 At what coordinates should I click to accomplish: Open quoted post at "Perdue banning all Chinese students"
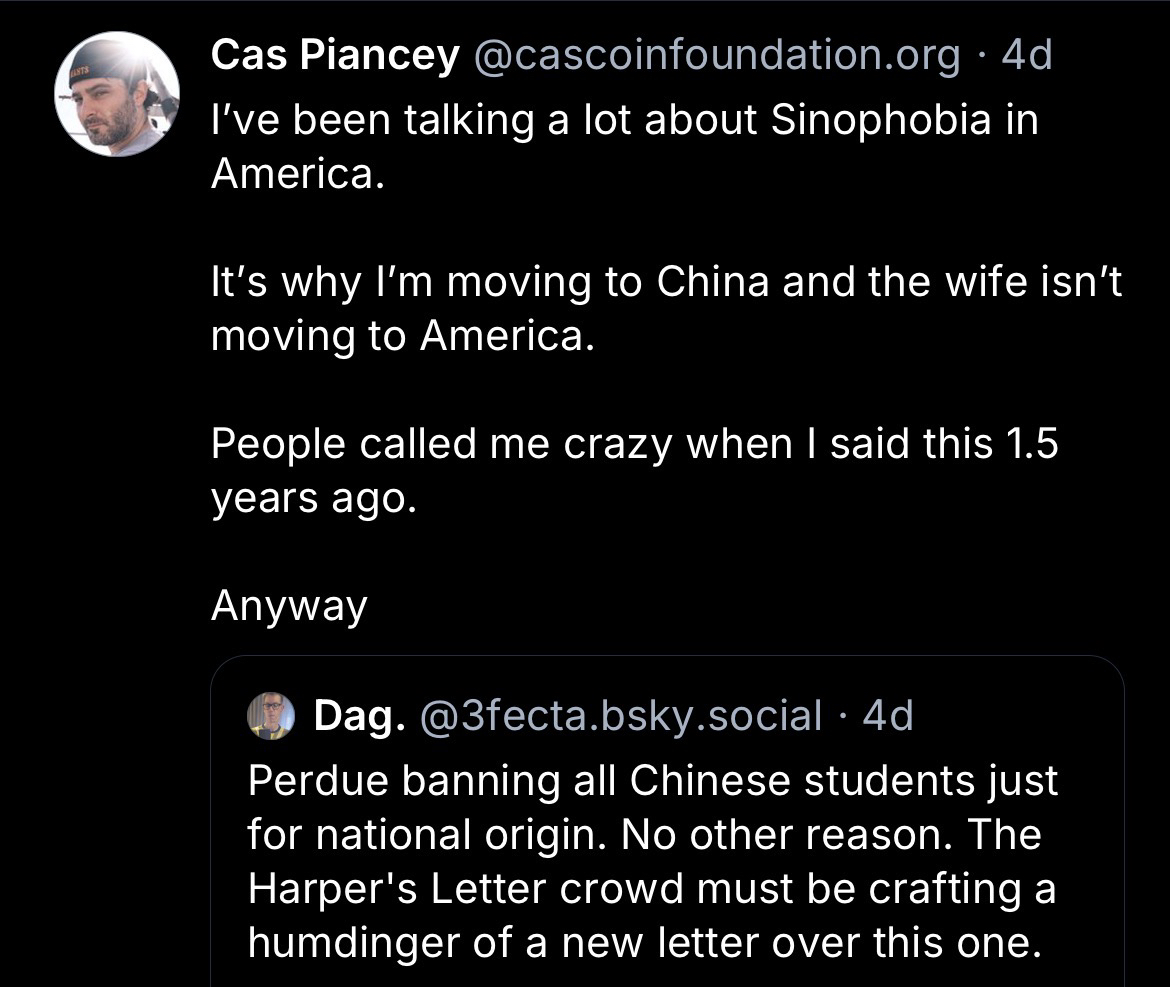click(652, 781)
